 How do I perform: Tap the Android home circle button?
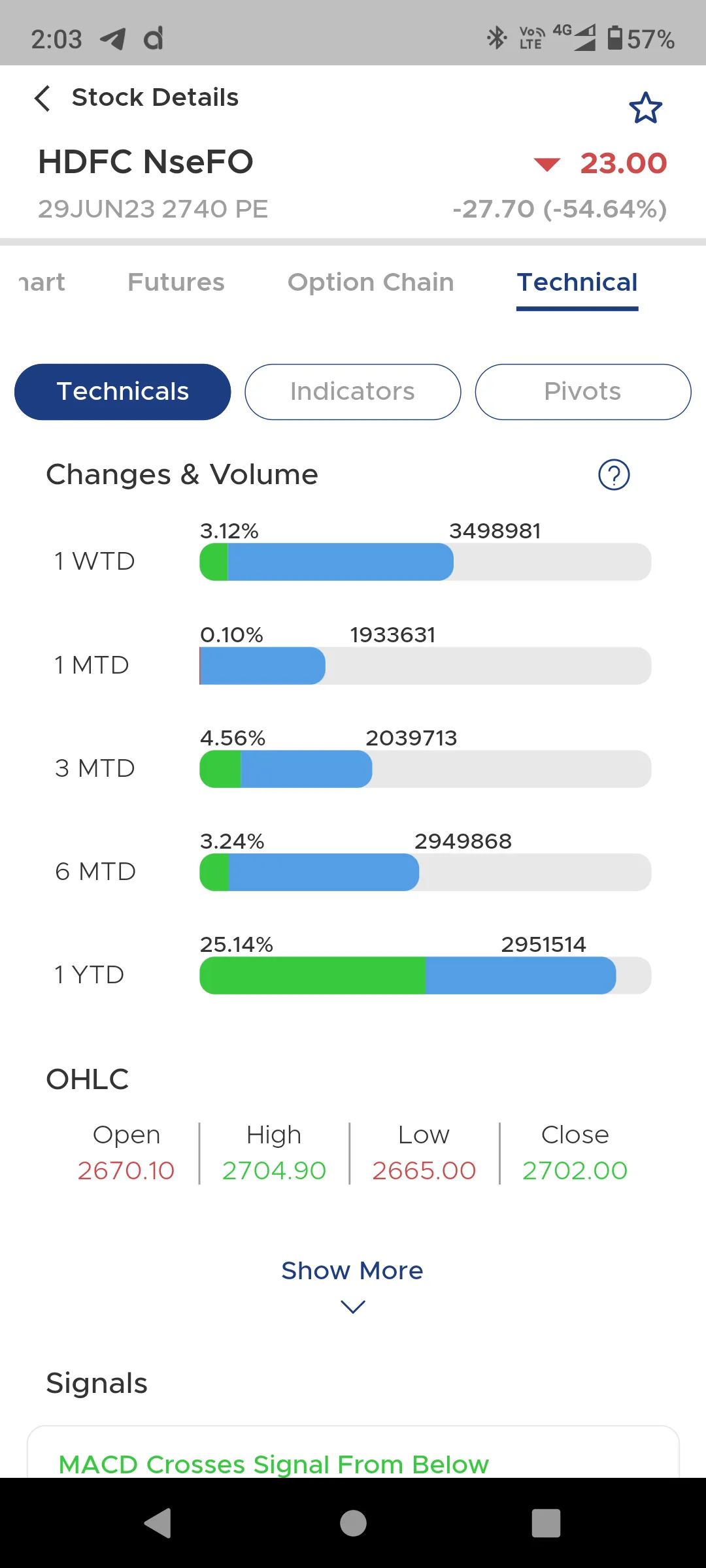[x=353, y=1523]
